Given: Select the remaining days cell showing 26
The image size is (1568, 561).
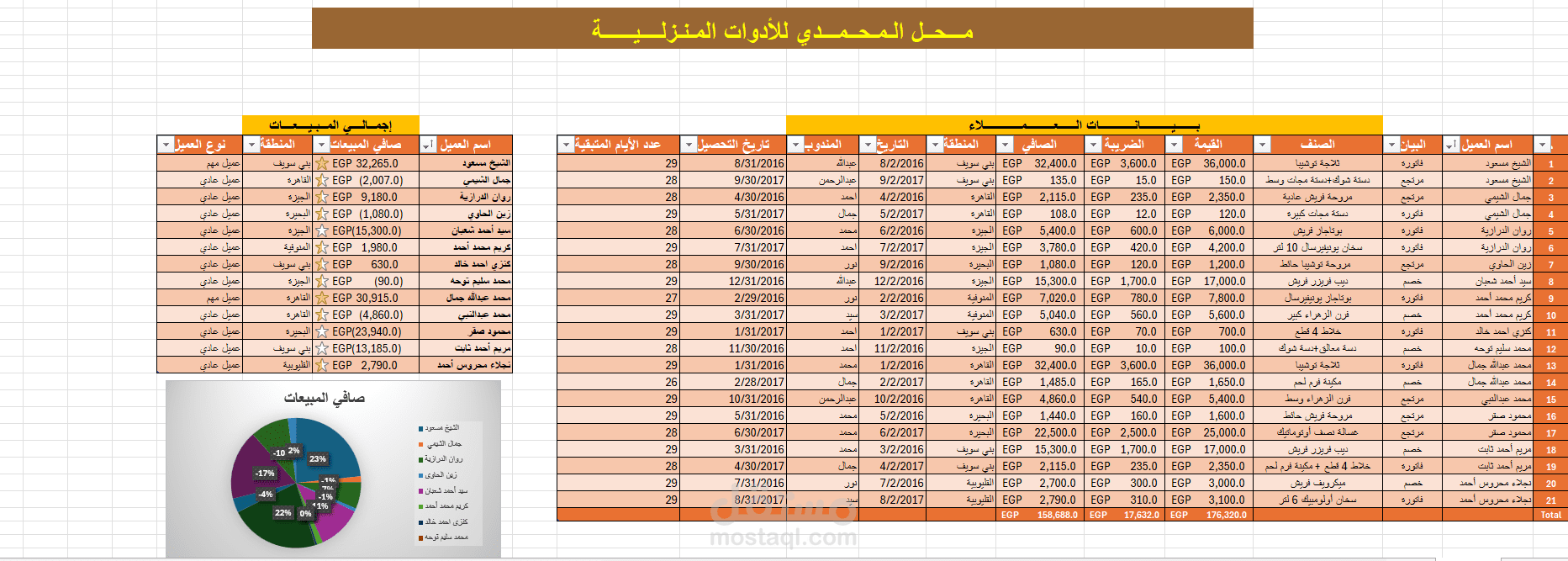Looking at the screenshot, I should point(618,382).
